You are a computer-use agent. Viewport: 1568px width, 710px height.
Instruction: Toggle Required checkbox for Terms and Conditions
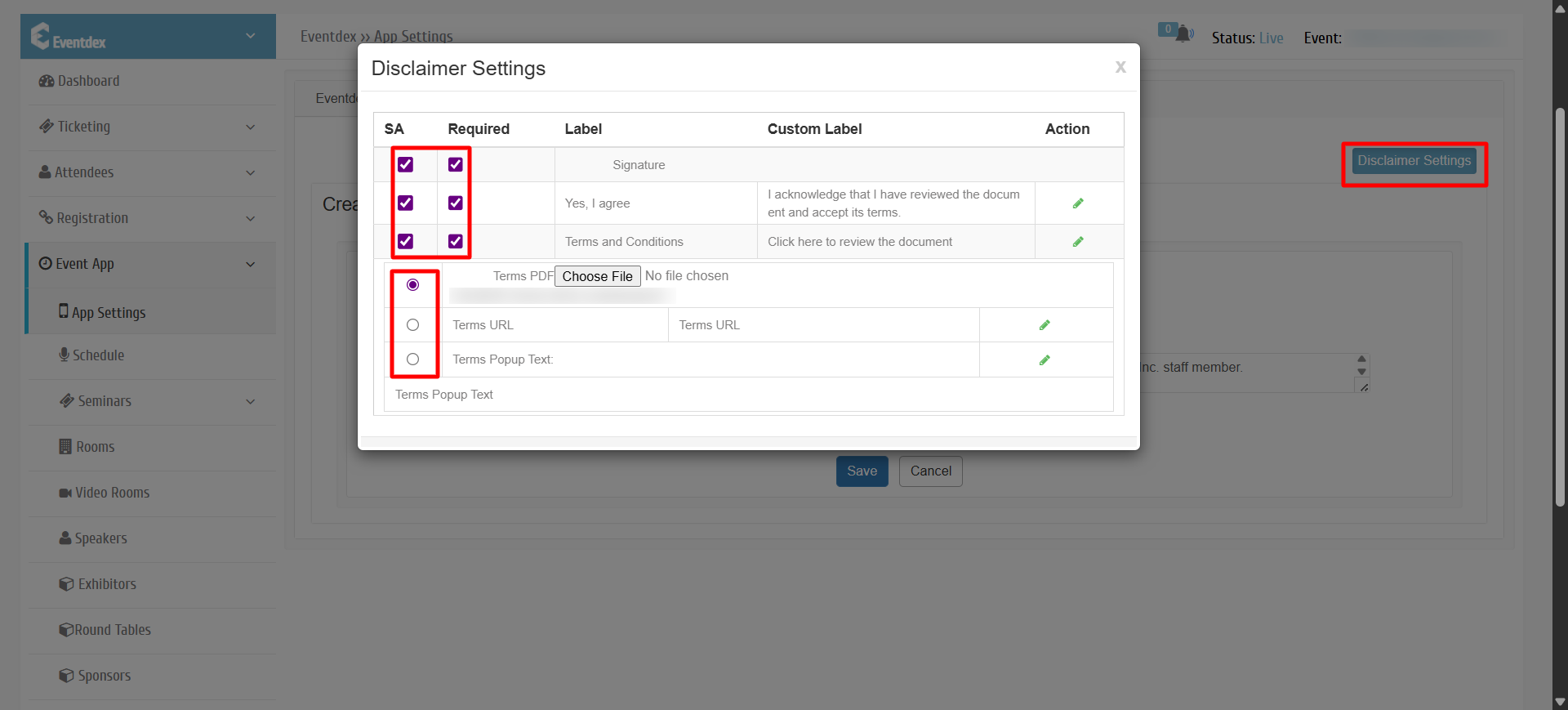(456, 242)
